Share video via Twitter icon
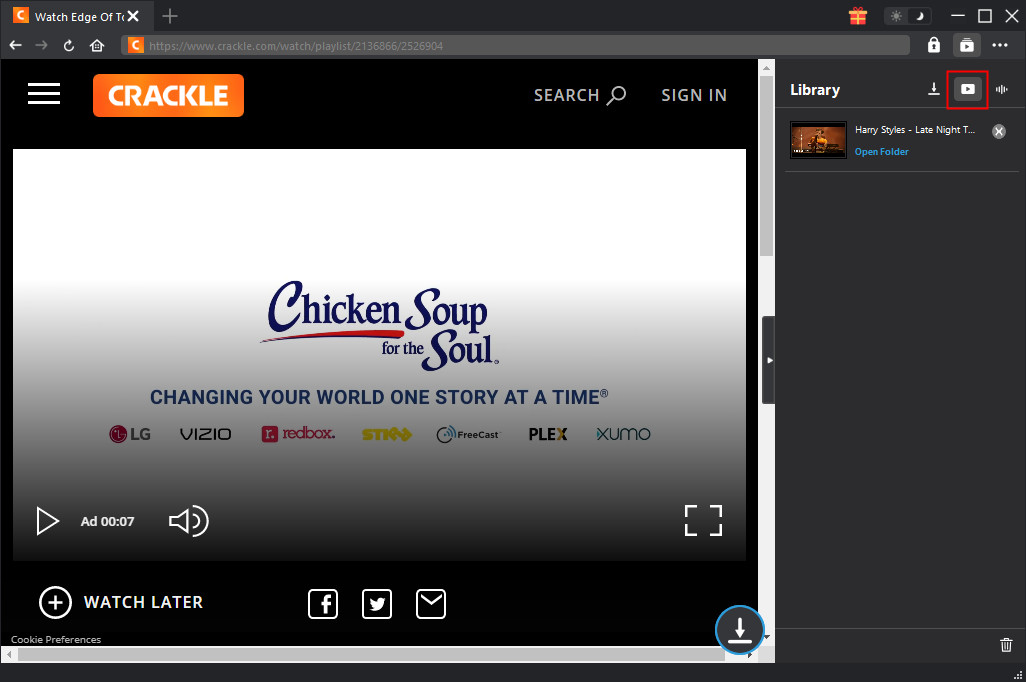1026x682 pixels. [x=377, y=603]
